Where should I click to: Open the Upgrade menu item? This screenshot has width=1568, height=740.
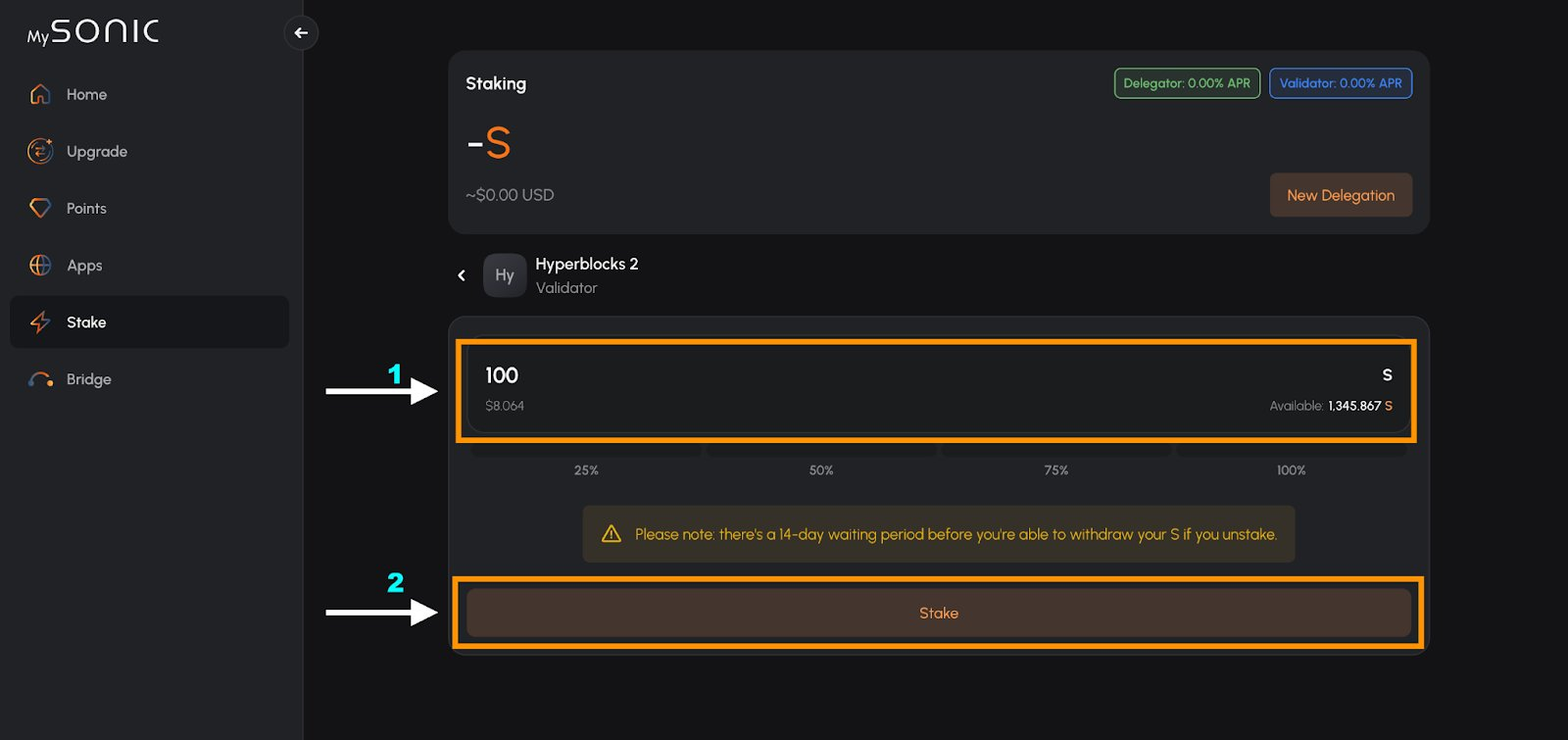(x=96, y=151)
